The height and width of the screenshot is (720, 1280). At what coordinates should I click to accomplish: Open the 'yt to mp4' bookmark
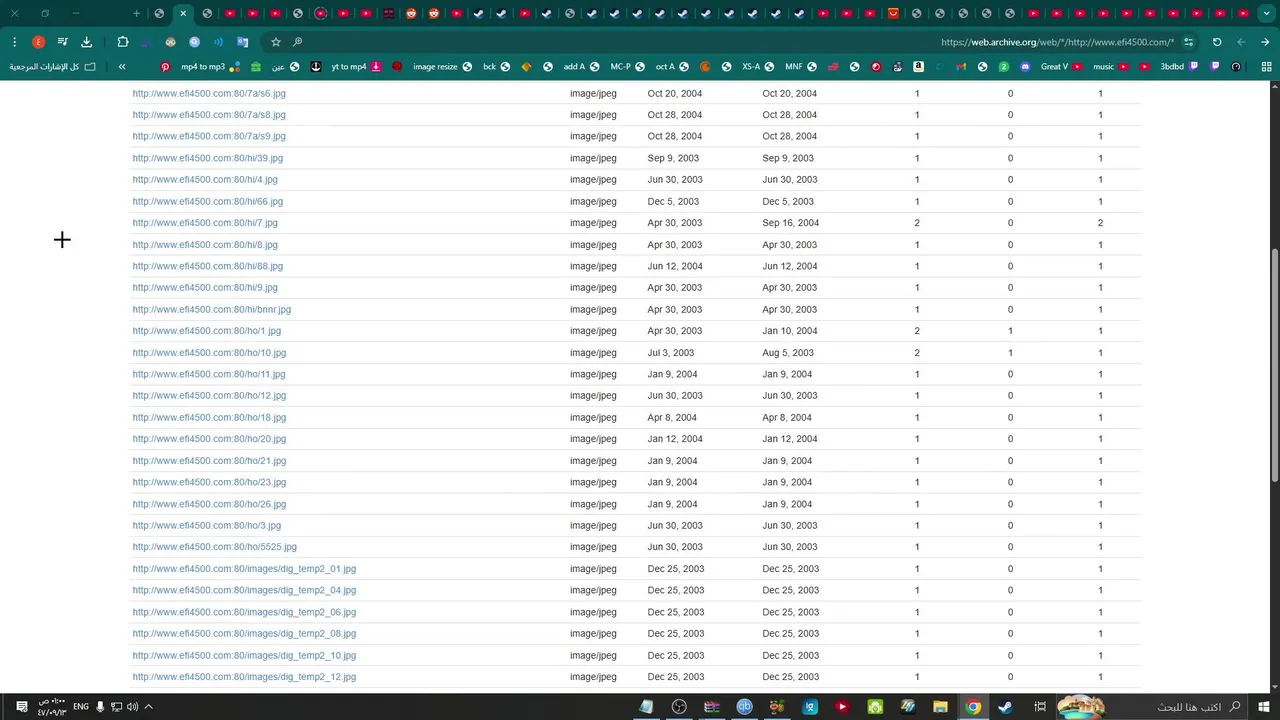(356, 67)
